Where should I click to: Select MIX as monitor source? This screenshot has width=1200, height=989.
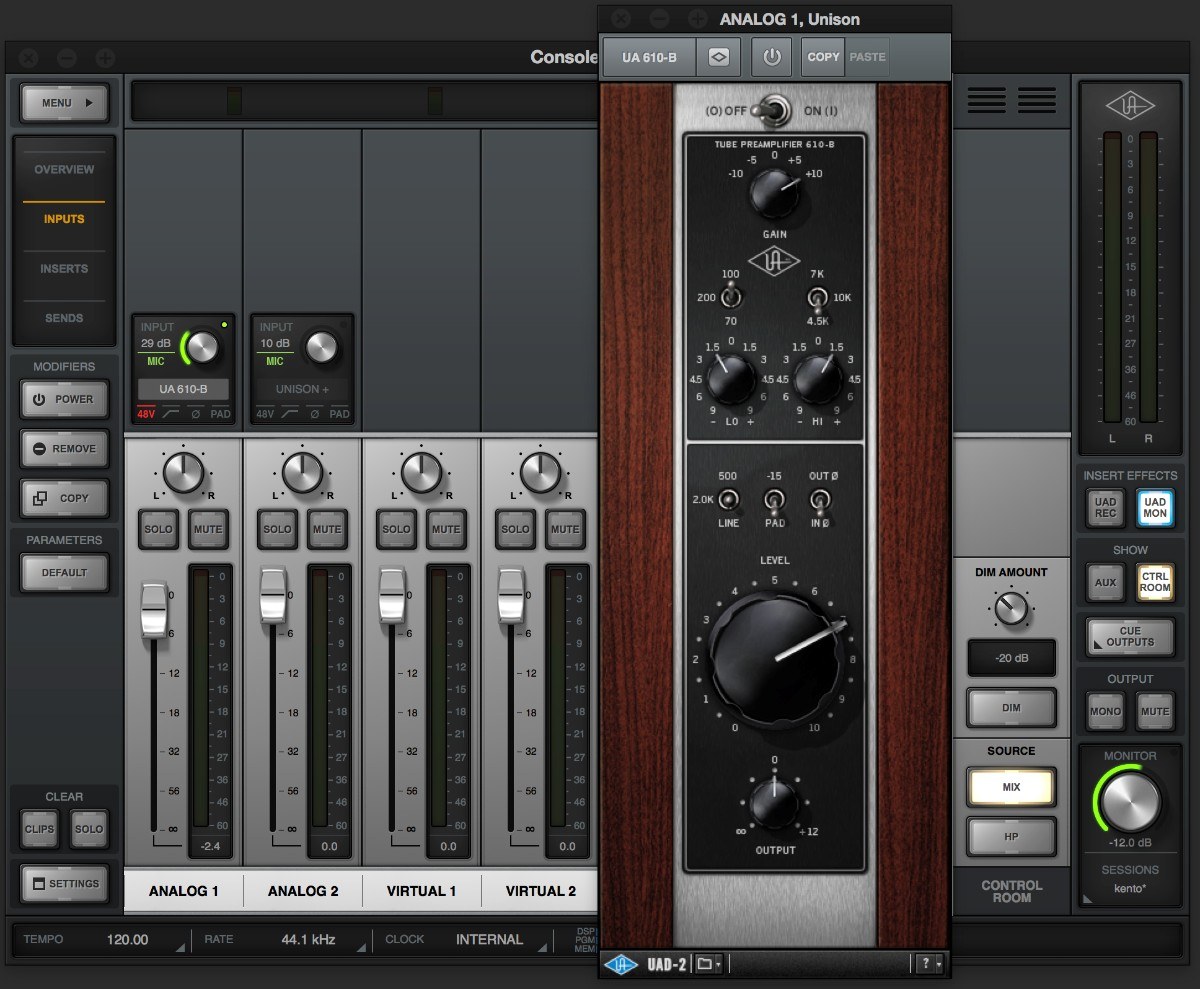click(1011, 787)
